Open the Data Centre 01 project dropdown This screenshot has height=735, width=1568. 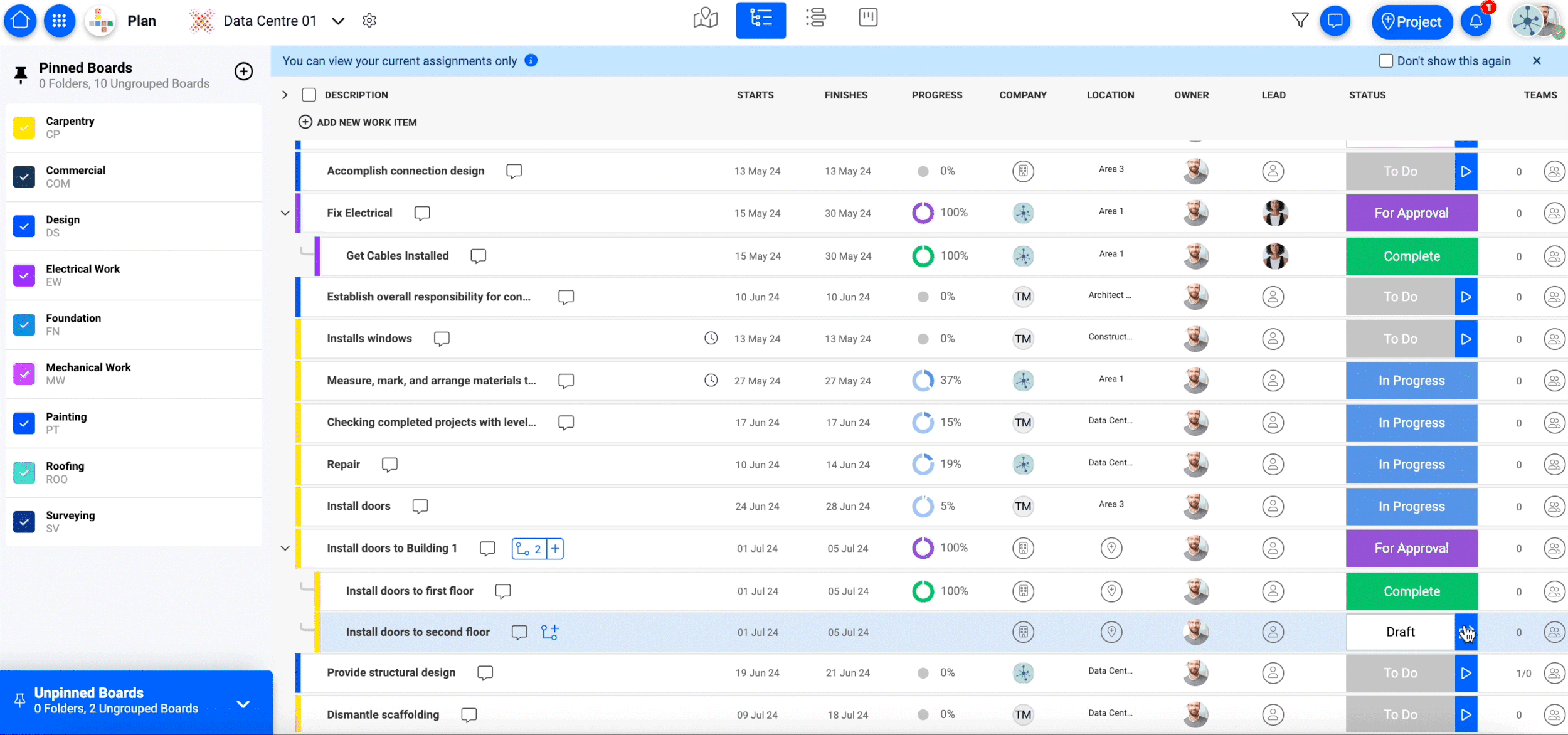click(338, 21)
